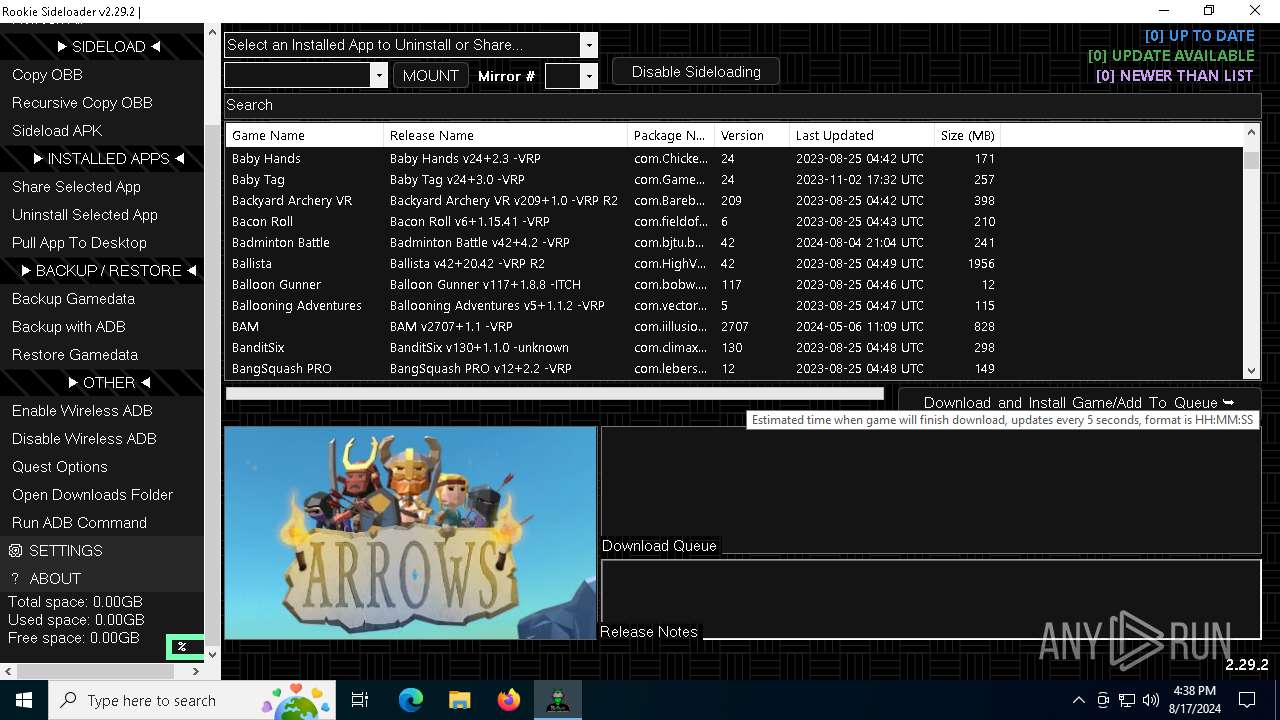The height and width of the screenshot is (720, 1280).
Task: Click game list scrollbar up arrow
Action: tap(1251, 133)
